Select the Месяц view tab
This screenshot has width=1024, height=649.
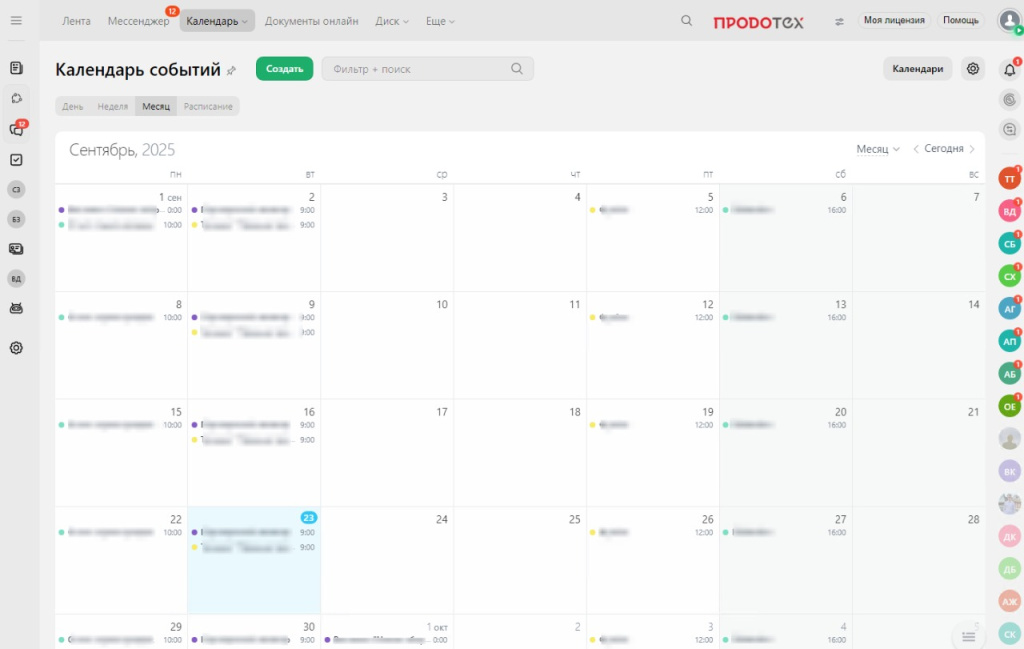point(156,106)
